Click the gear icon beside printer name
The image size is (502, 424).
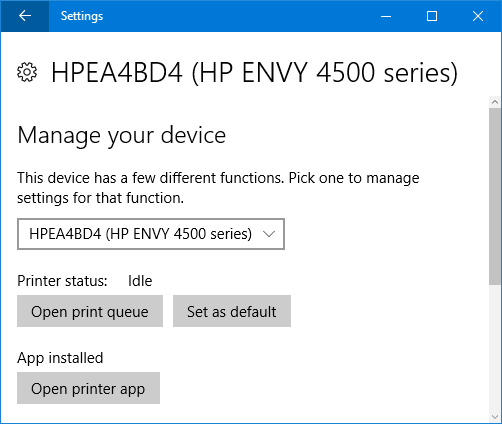pos(27,72)
